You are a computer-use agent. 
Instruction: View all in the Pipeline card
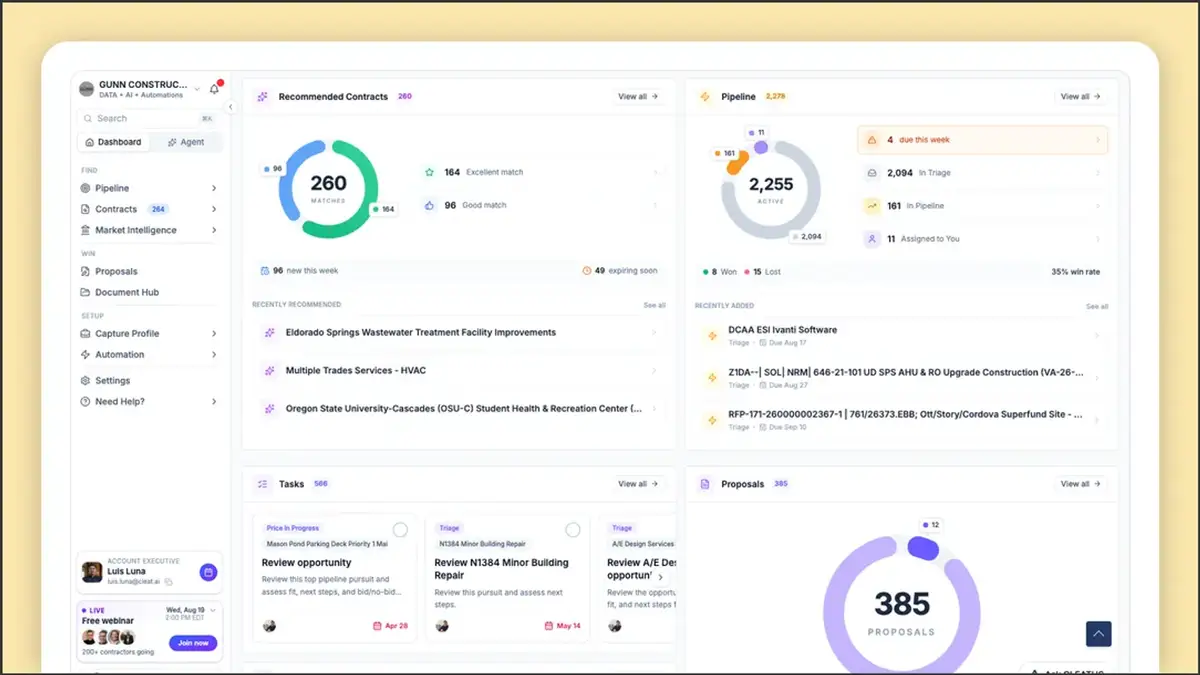1081,97
